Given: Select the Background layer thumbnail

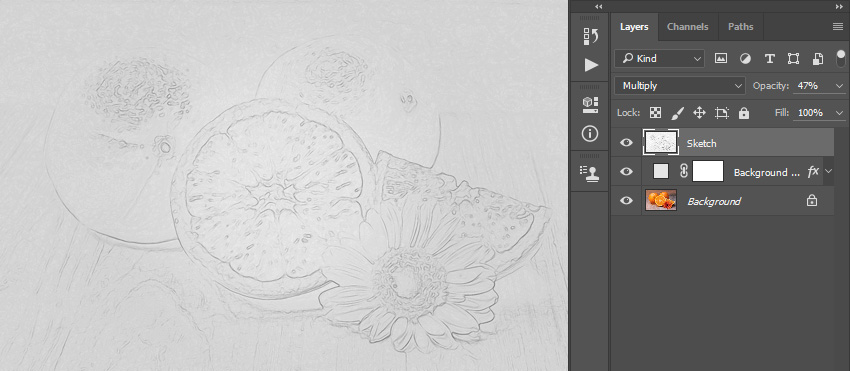Looking at the screenshot, I should point(661,201).
